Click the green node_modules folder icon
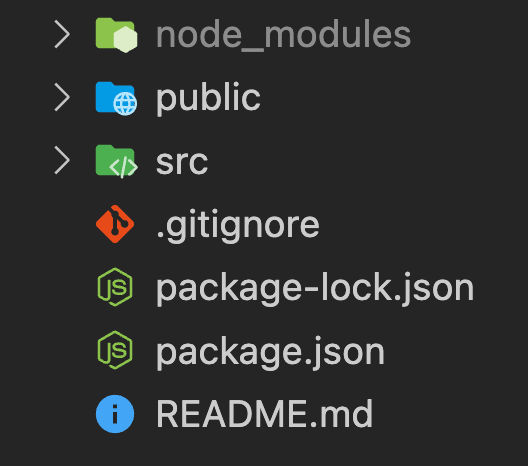 click(116, 35)
